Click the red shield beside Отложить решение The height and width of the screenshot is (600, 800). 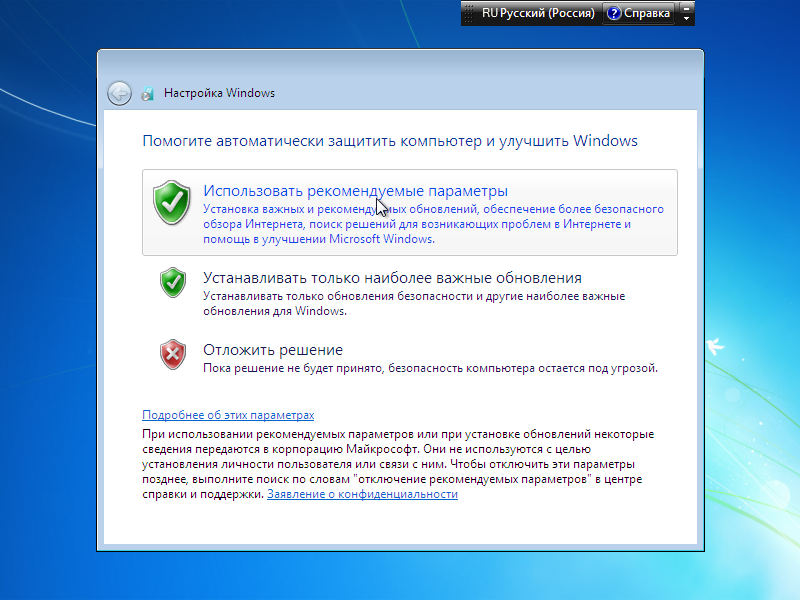[x=173, y=354]
